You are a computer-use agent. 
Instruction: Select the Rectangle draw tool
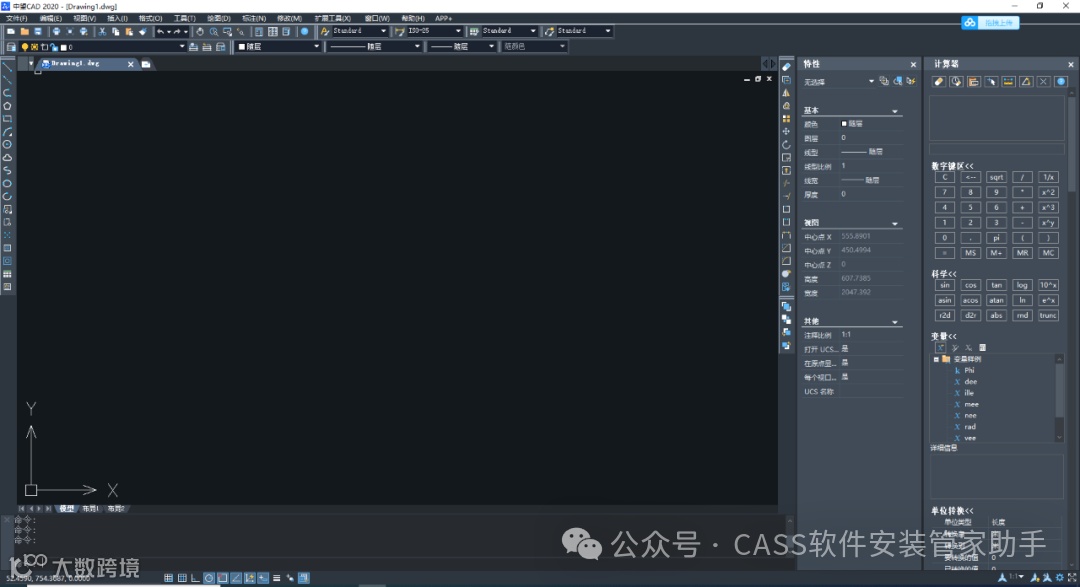8,119
